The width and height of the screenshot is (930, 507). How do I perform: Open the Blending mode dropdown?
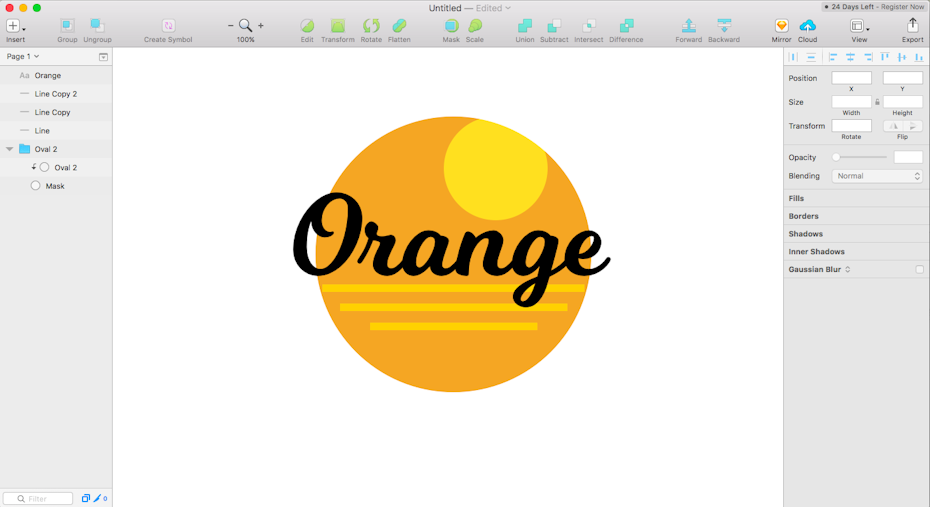click(x=877, y=176)
